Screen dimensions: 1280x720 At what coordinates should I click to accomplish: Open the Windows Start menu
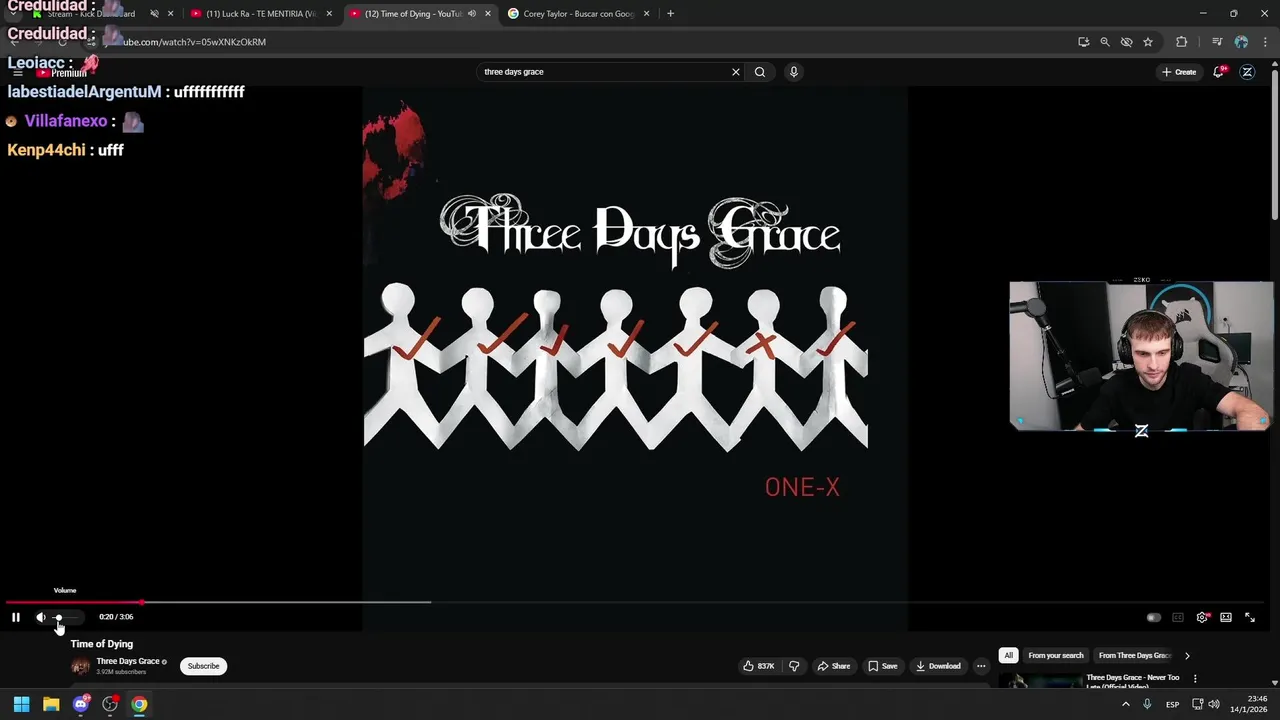(x=21, y=704)
